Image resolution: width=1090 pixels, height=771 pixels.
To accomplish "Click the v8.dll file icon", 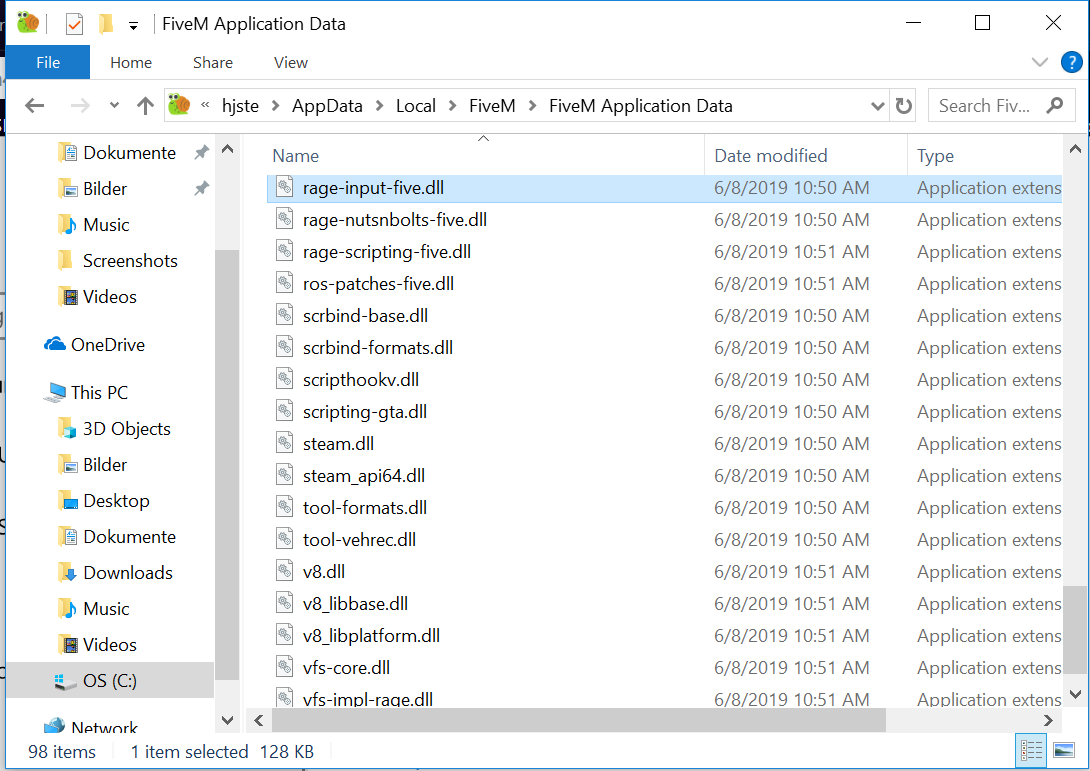I will [284, 571].
